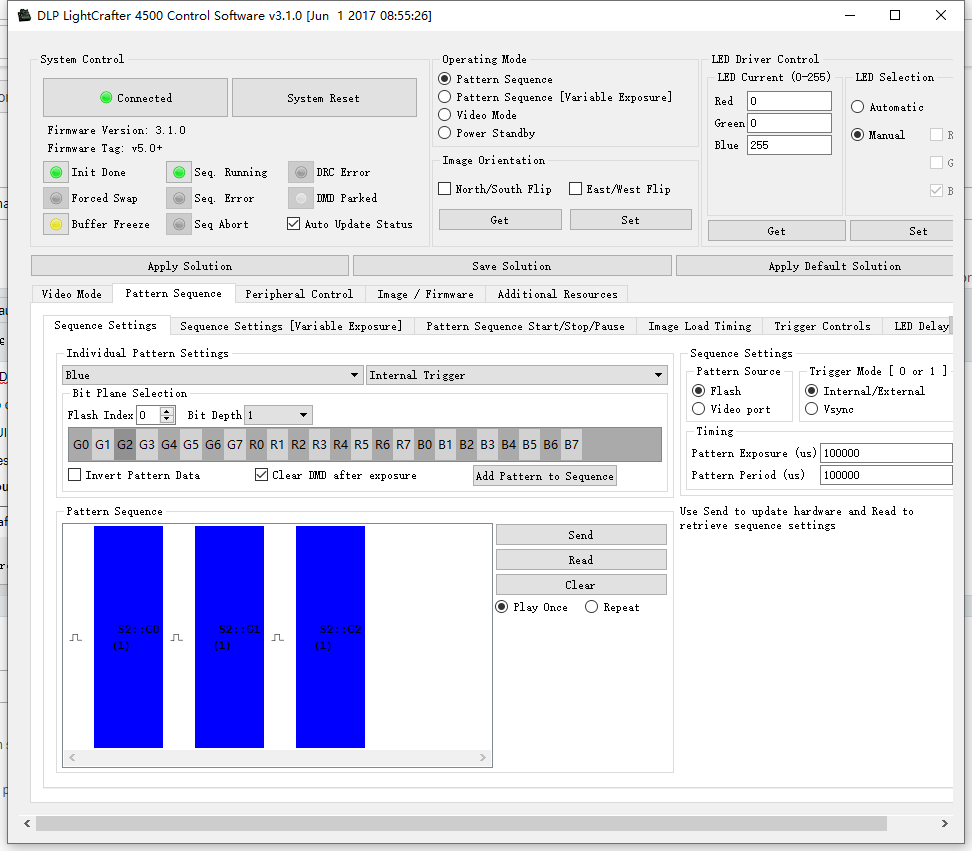The height and width of the screenshot is (851, 972).
Task: Open the Image / Firmware tab
Action: click(425, 294)
